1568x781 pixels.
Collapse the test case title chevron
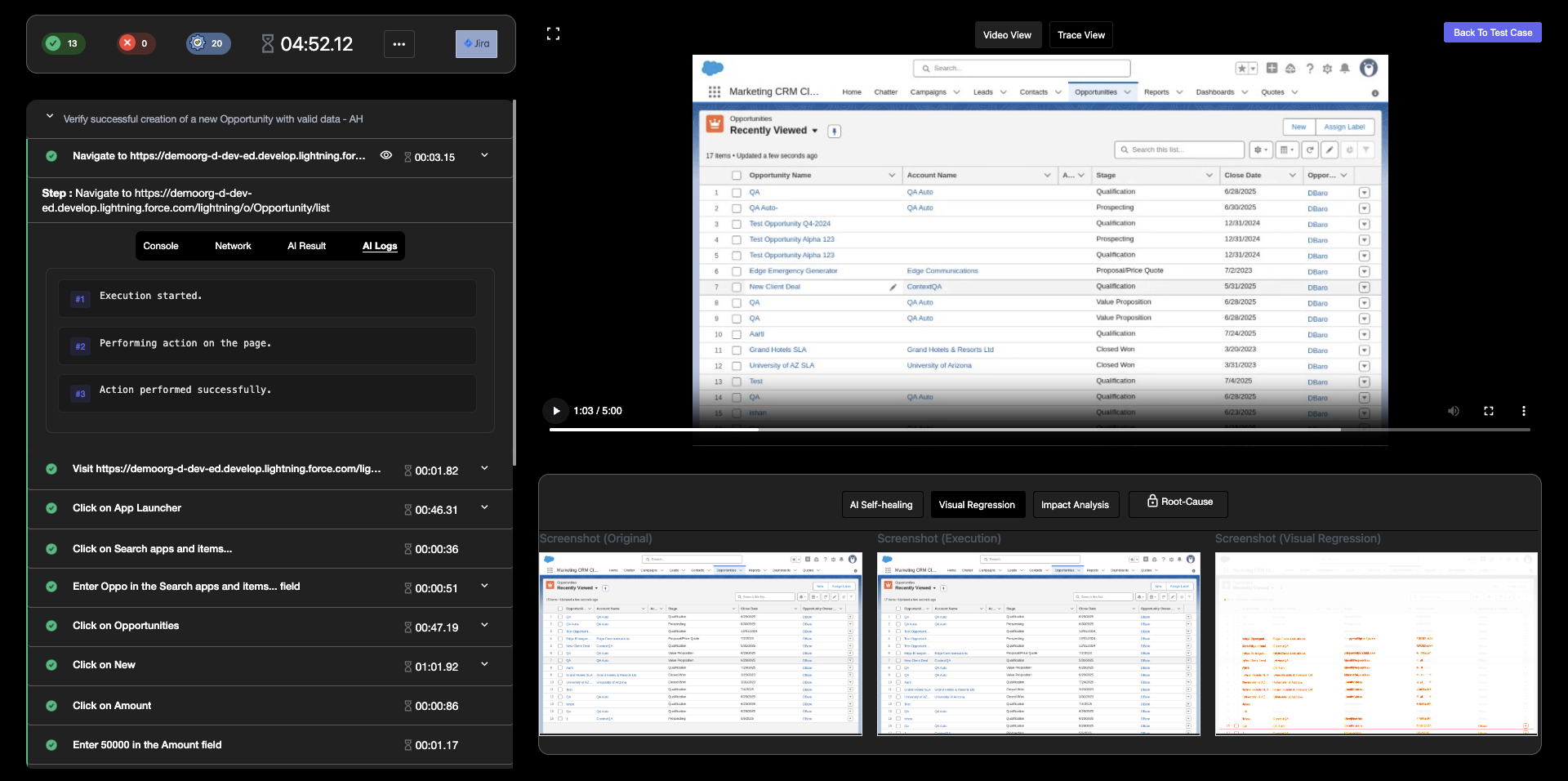pyautogui.click(x=49, y=118)
